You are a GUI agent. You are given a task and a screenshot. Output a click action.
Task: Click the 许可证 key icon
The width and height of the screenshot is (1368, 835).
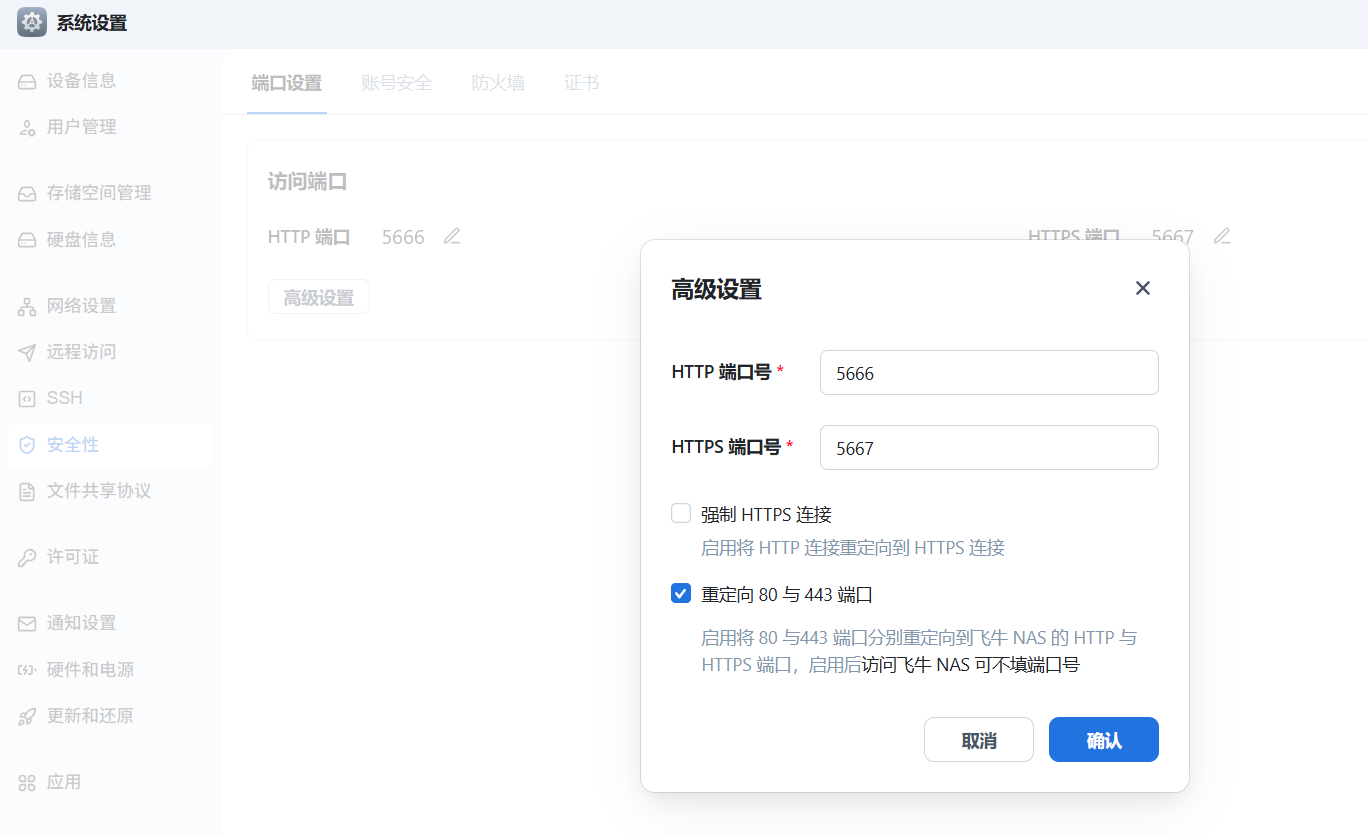pos(28,557)
